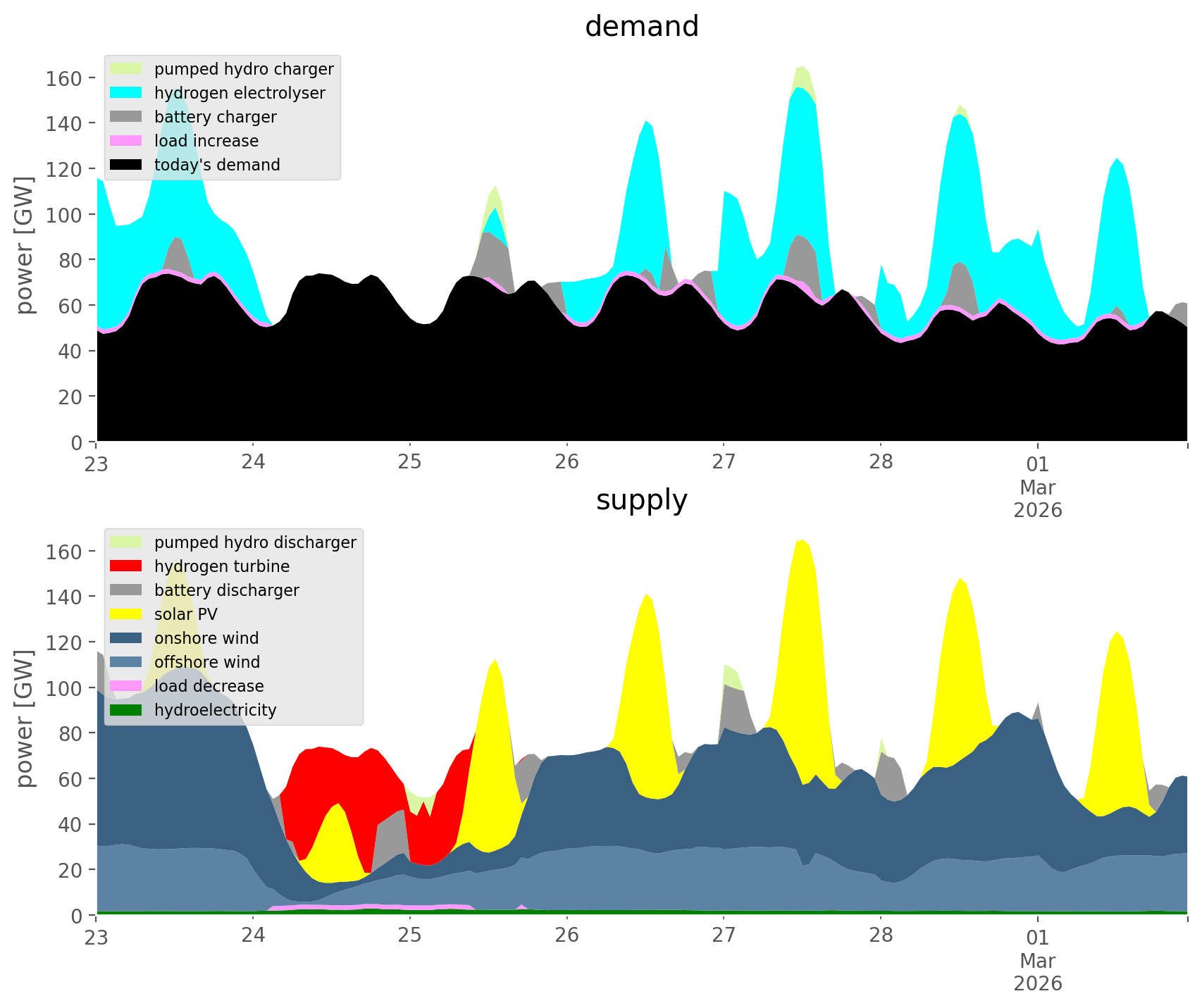
Task: Select the green hydroelectricity legend swatch
Action: tap(127, 710)
